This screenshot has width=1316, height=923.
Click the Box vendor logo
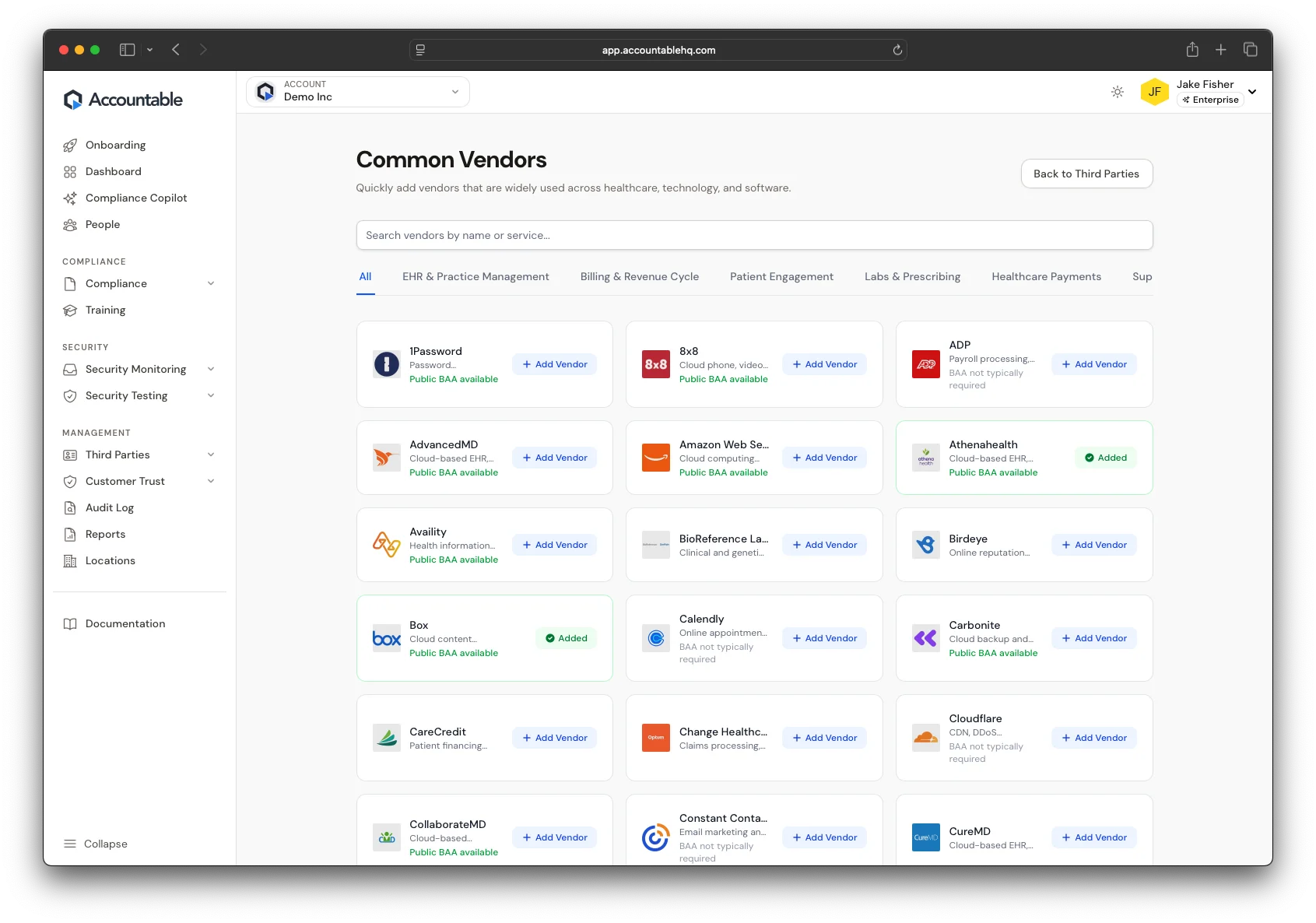click(387, 638)
